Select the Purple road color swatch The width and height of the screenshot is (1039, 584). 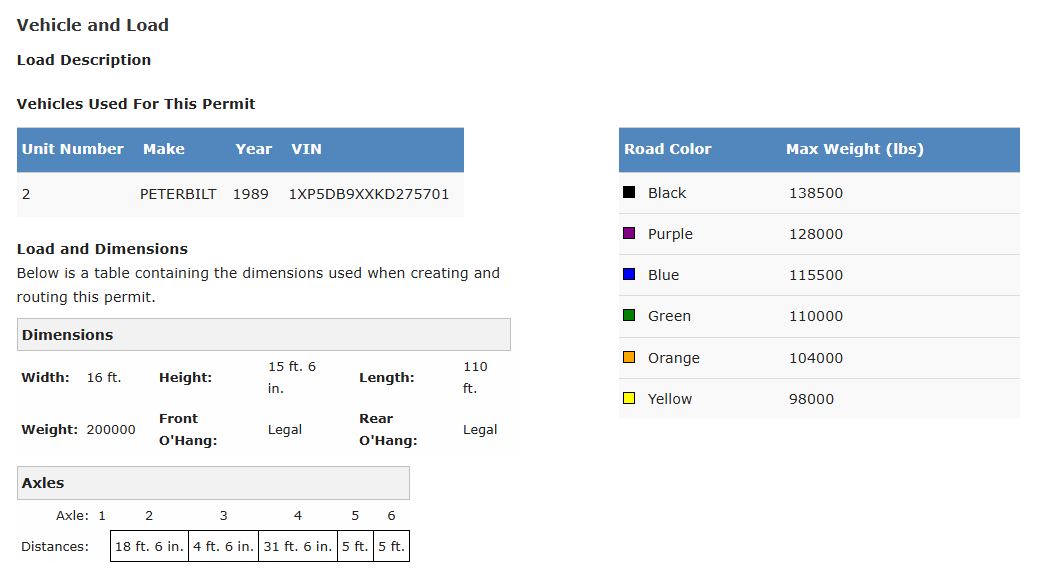point(629,234)
